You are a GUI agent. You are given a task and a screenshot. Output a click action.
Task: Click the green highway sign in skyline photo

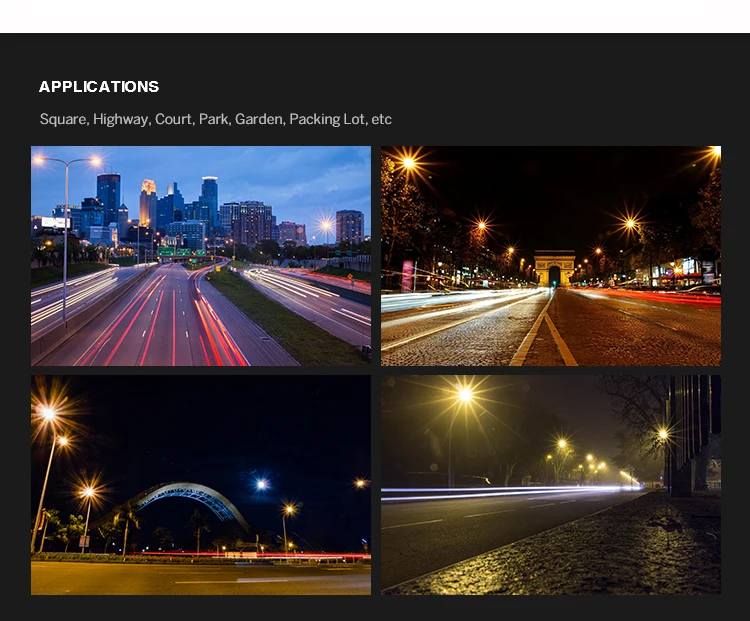point(181,252)
